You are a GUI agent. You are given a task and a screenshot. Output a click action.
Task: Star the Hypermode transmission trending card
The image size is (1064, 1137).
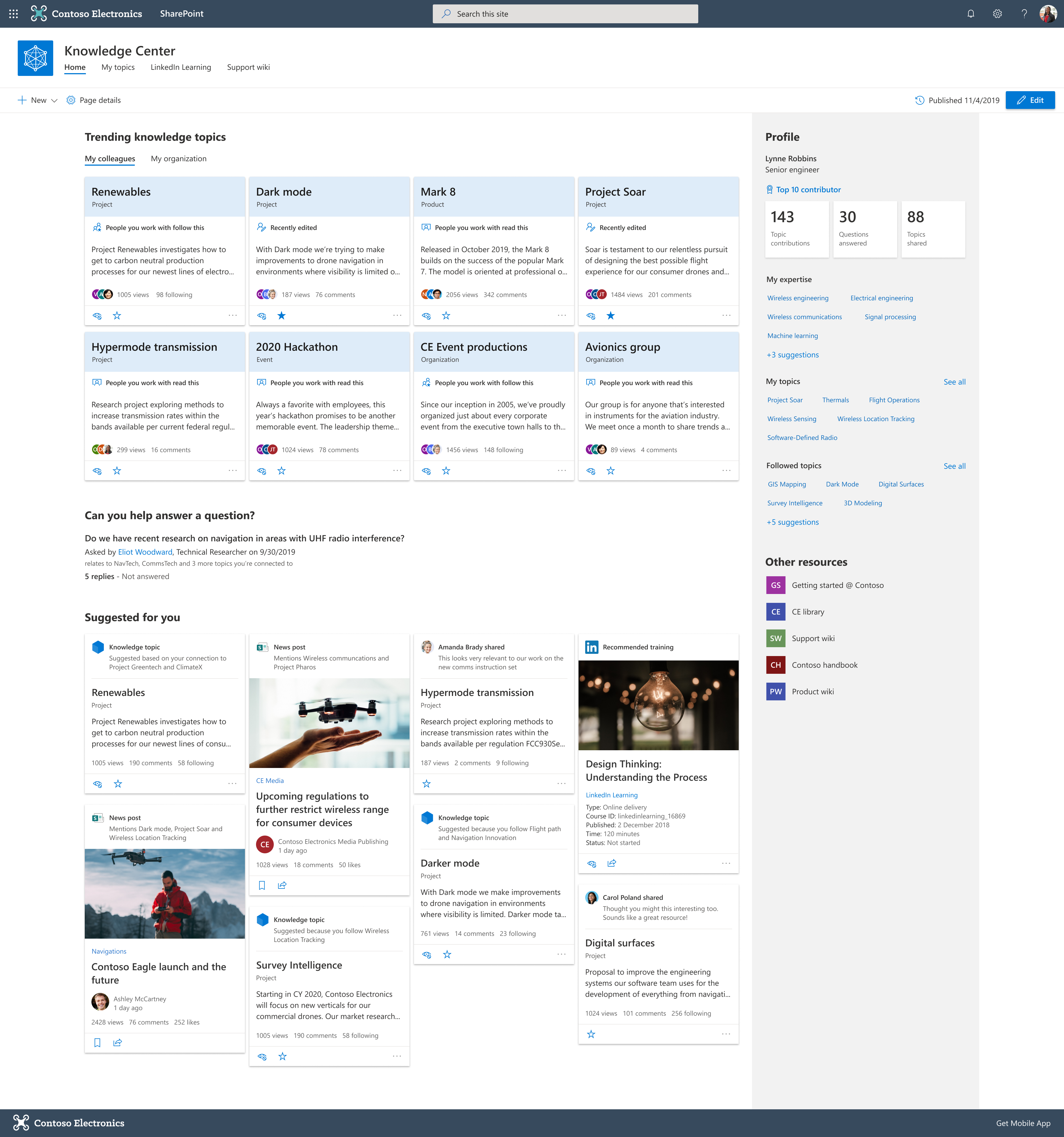click(117, 471)
